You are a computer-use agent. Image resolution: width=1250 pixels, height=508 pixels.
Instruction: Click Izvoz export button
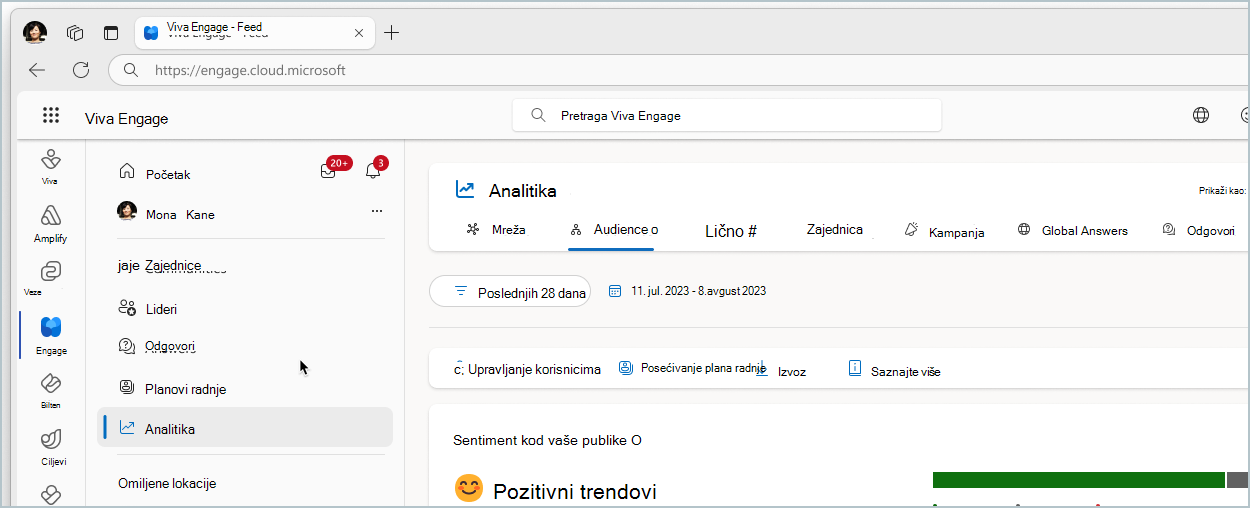tap(781, 370)
